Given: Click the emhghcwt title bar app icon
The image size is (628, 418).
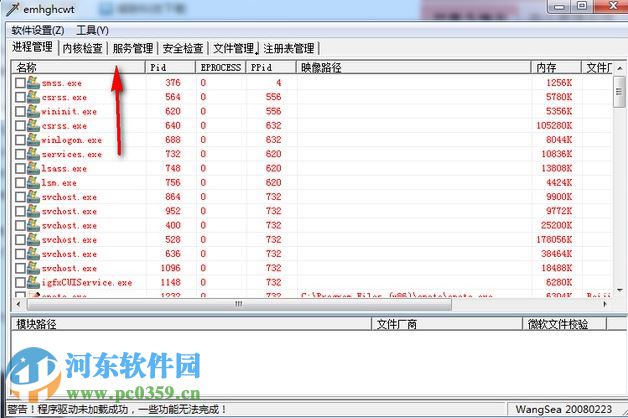Looking at the screenshot, I should tap(12, 9).
